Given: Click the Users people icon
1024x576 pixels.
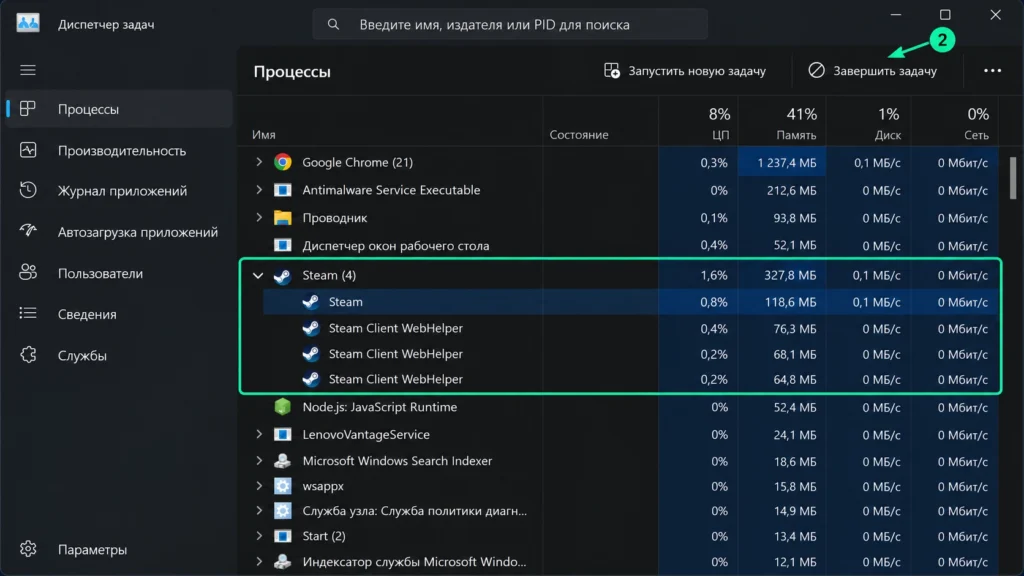Looking at the screenshot, I should pos(27,272).
